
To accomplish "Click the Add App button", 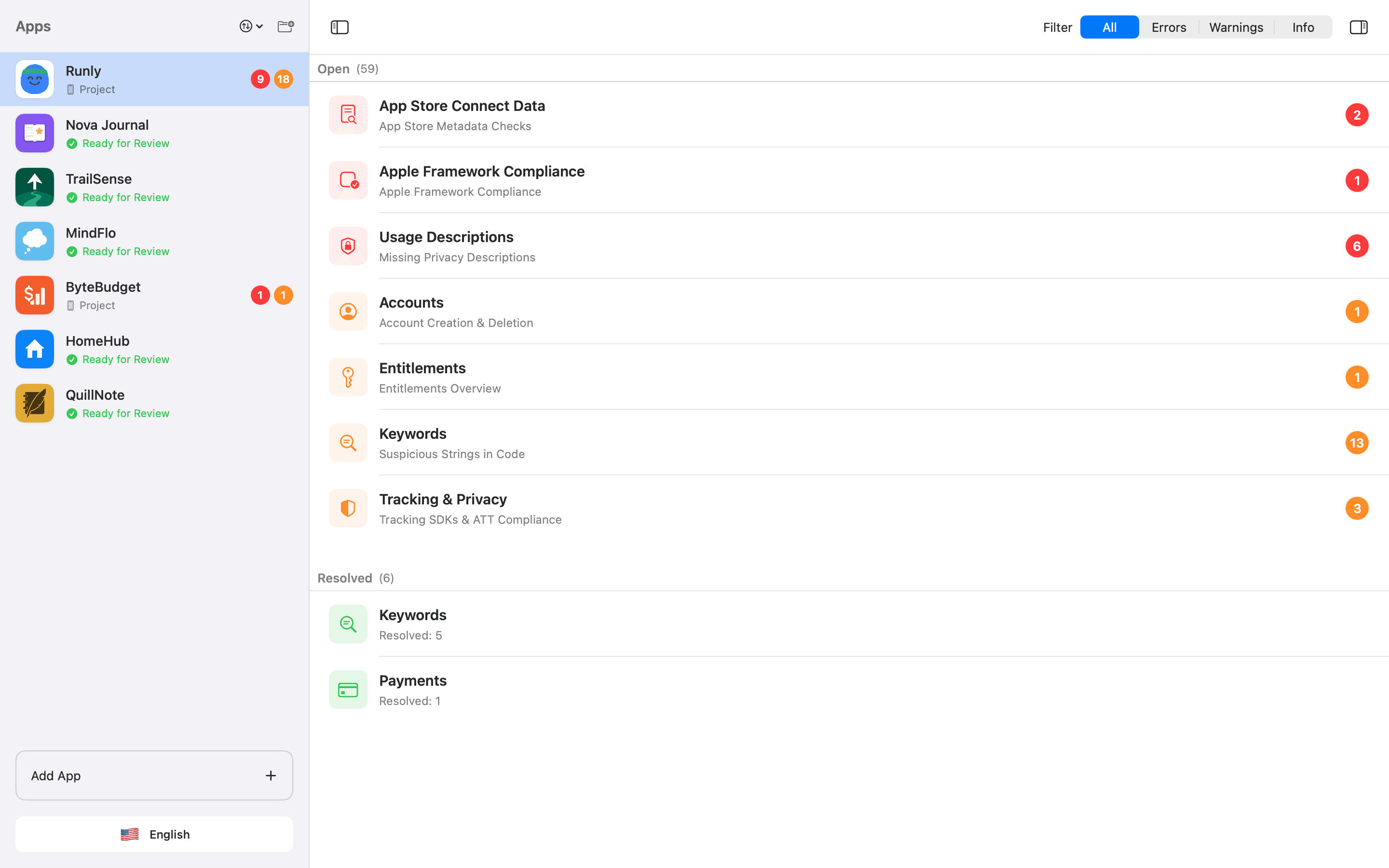I will 153,775.
